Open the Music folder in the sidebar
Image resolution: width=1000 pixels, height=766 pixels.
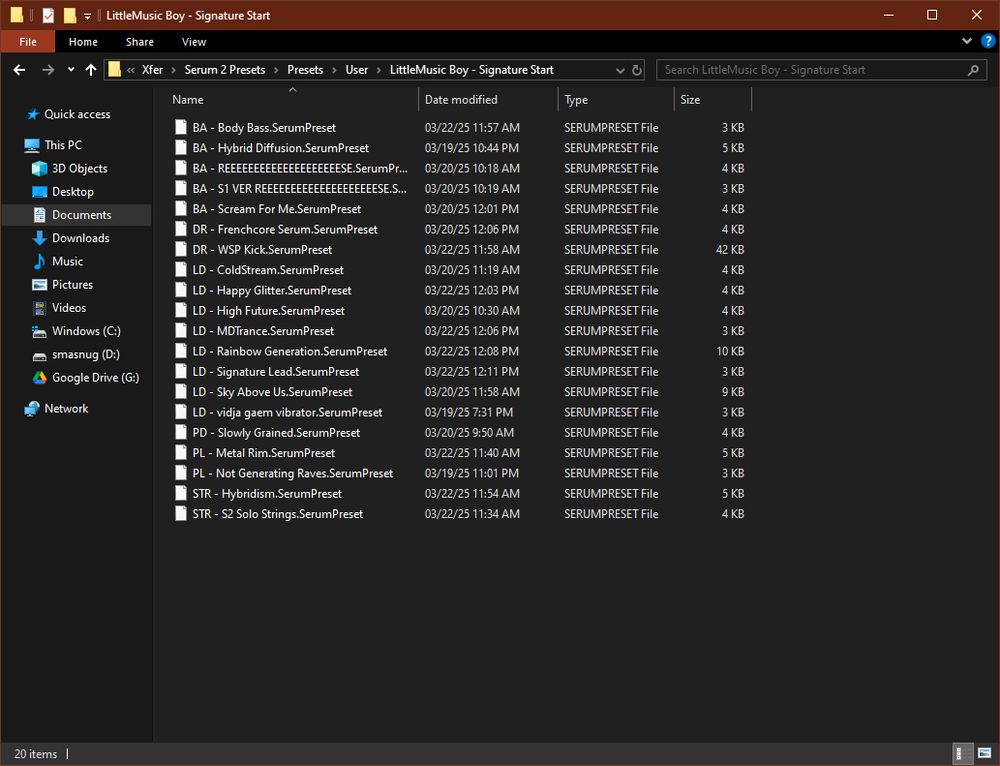68,261
